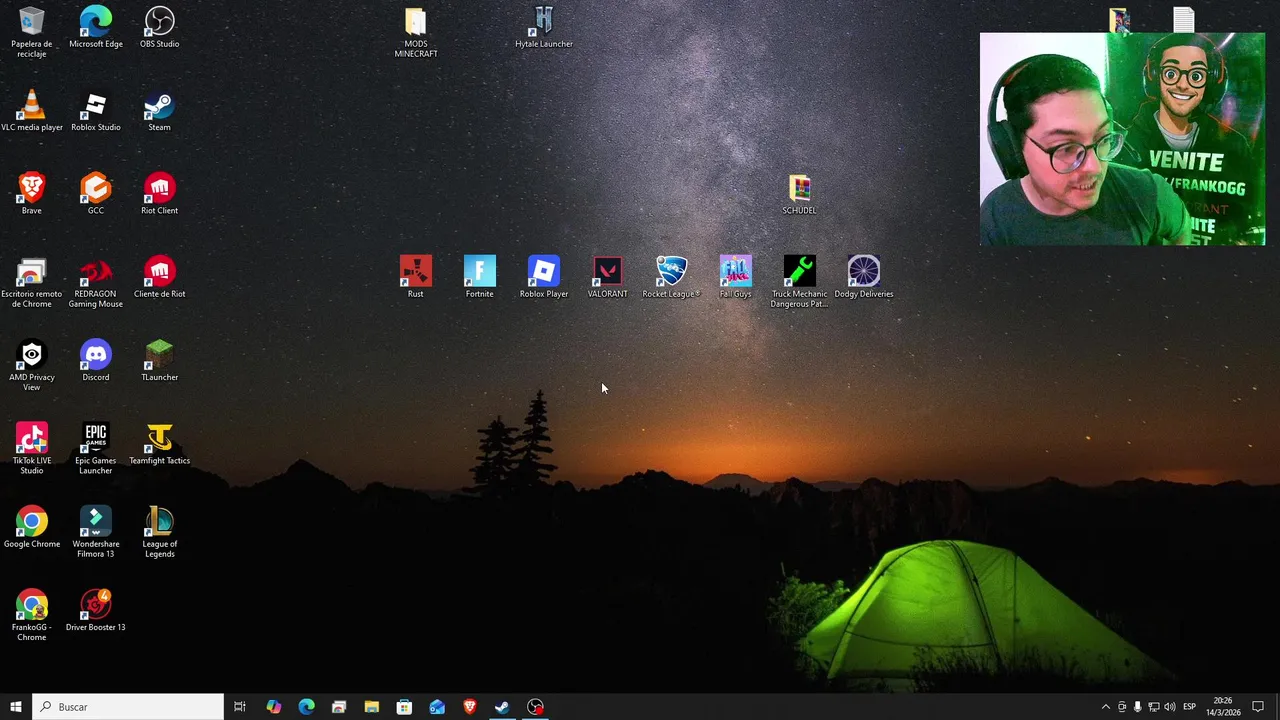This screenshot has height=720, width=1280.
Task: Select the Cliente de Riot icon
Action: click(159, 277)
